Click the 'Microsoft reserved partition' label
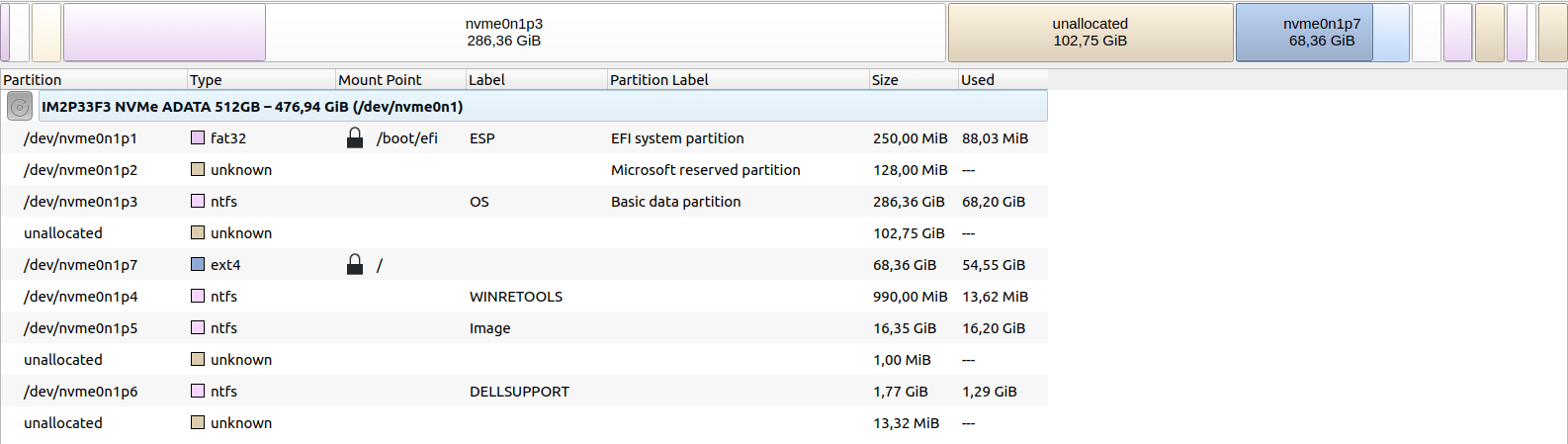 click(706, 170)
